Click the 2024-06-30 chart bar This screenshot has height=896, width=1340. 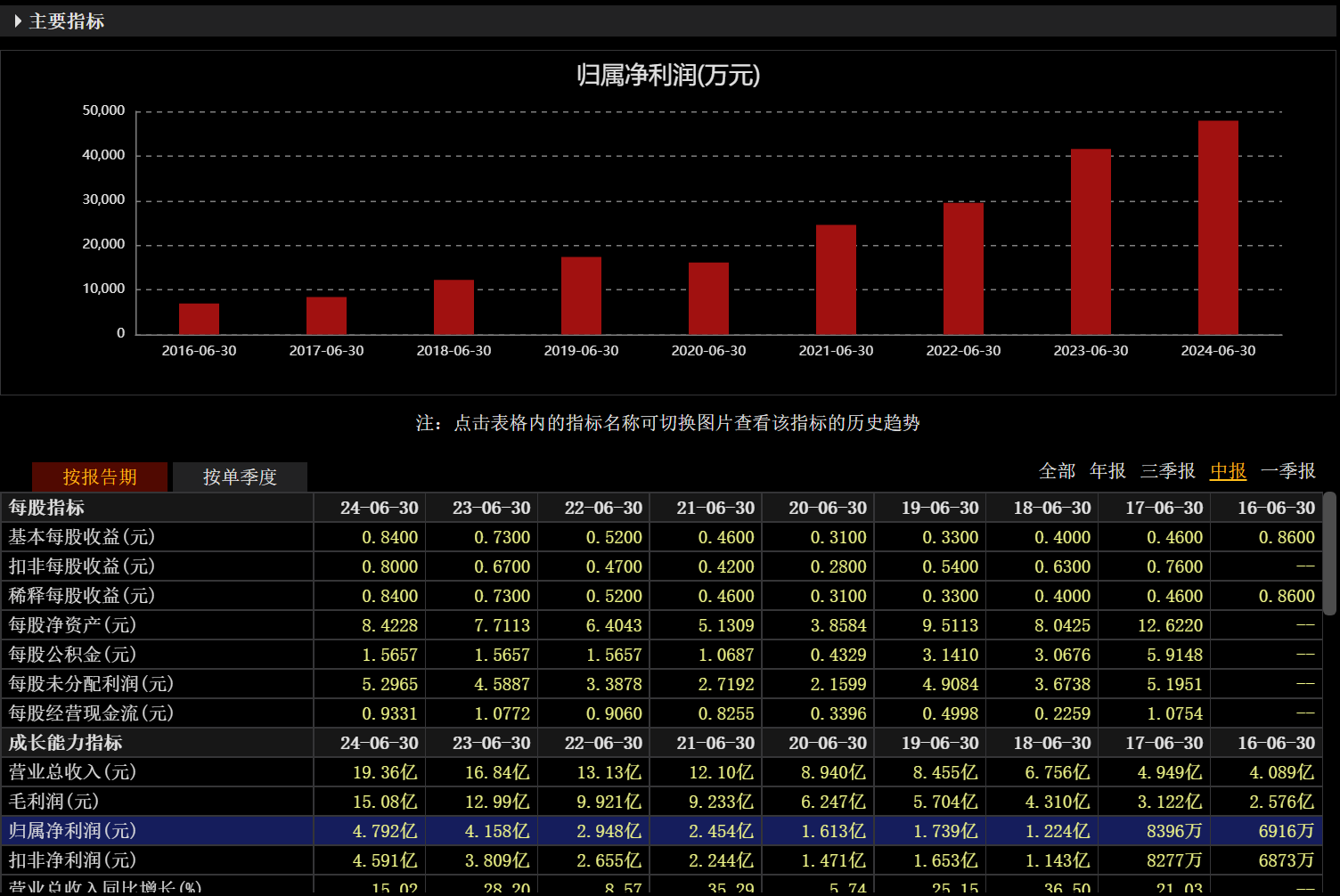pyautogui.click(x=1218, y=228)
